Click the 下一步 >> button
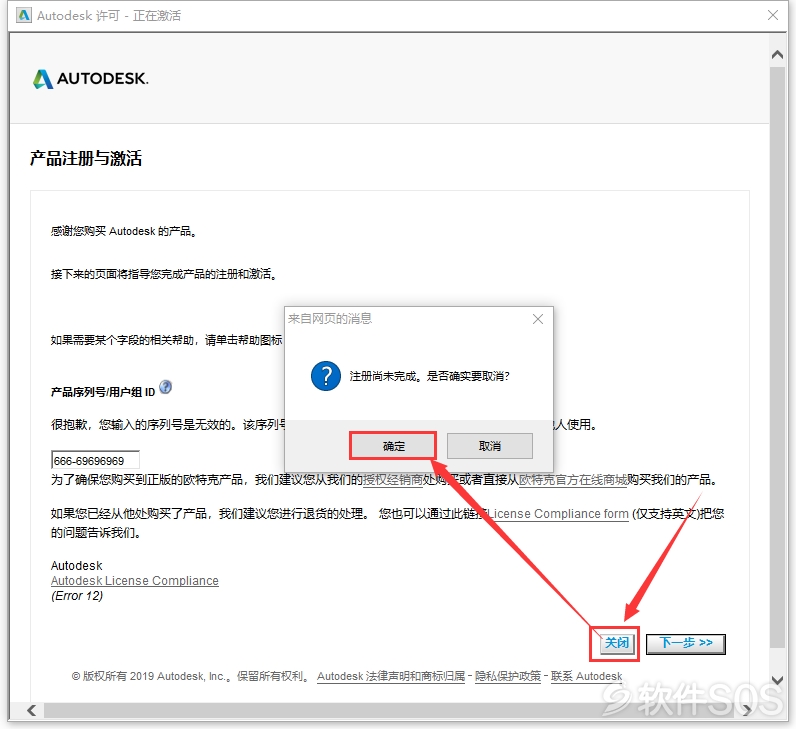The height and width of the screenshot is (729, 796). (x=685, y=643)
